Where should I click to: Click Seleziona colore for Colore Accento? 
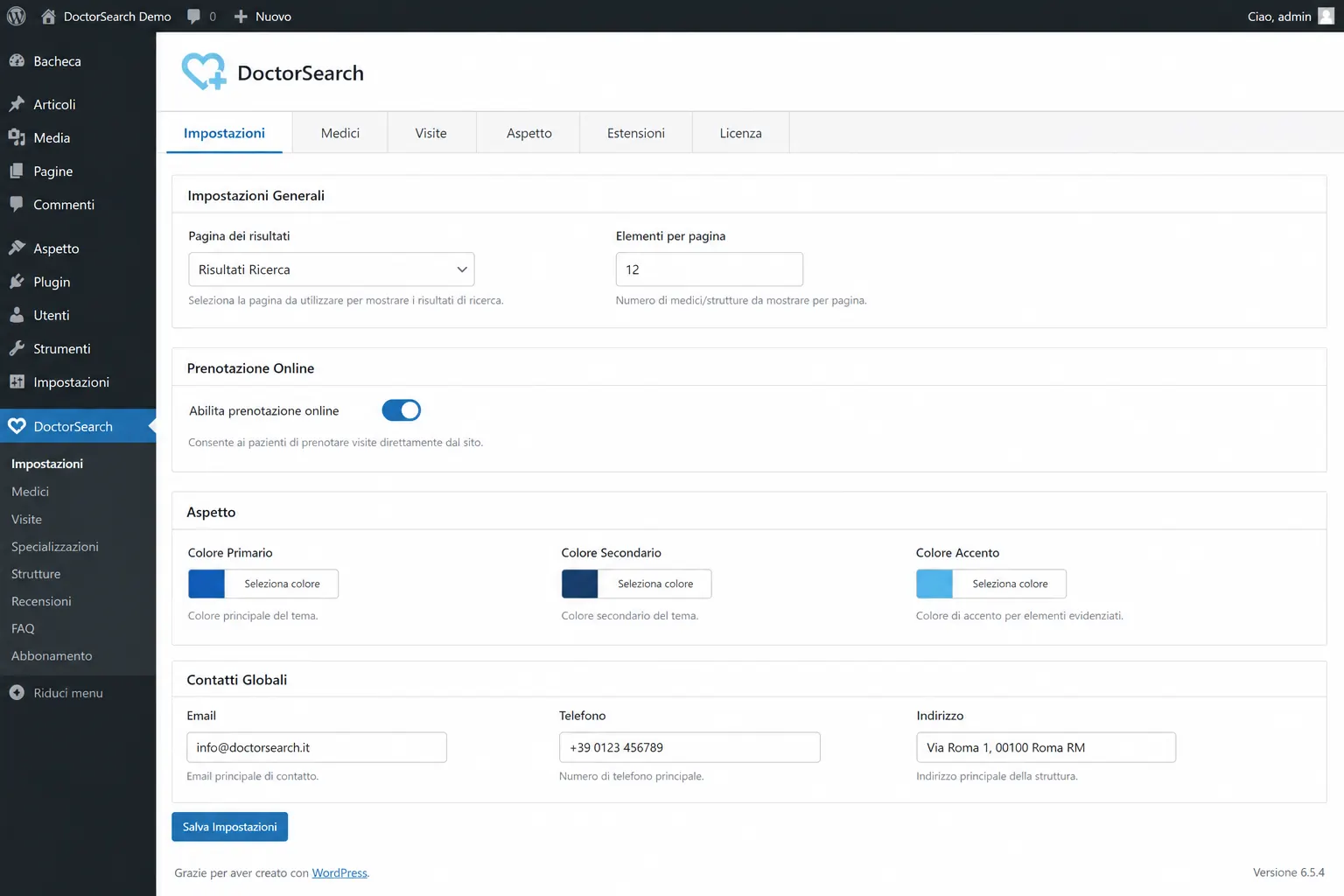[1010, 584]
